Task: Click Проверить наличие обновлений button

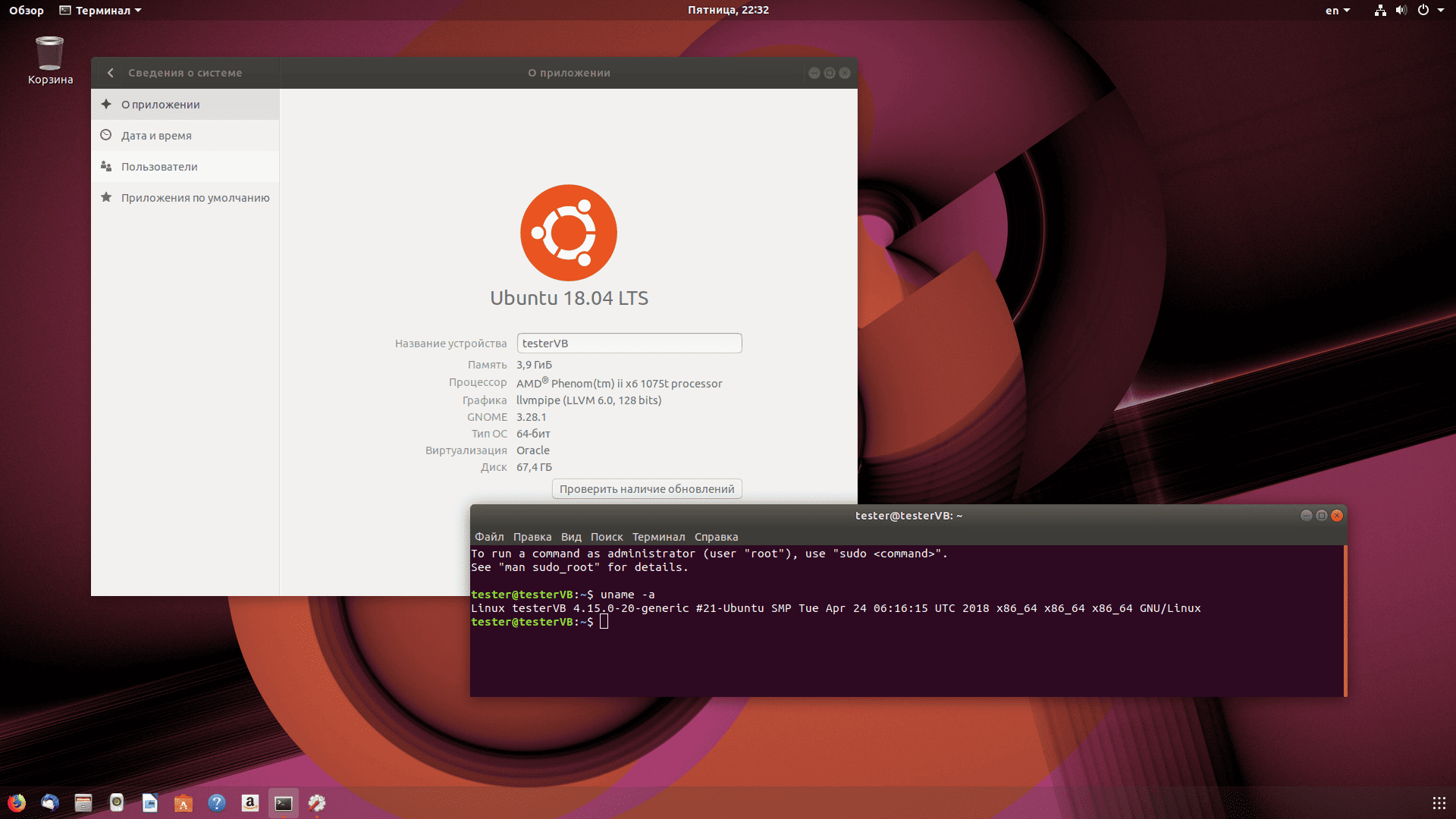Action: click(x=647, y=489)
